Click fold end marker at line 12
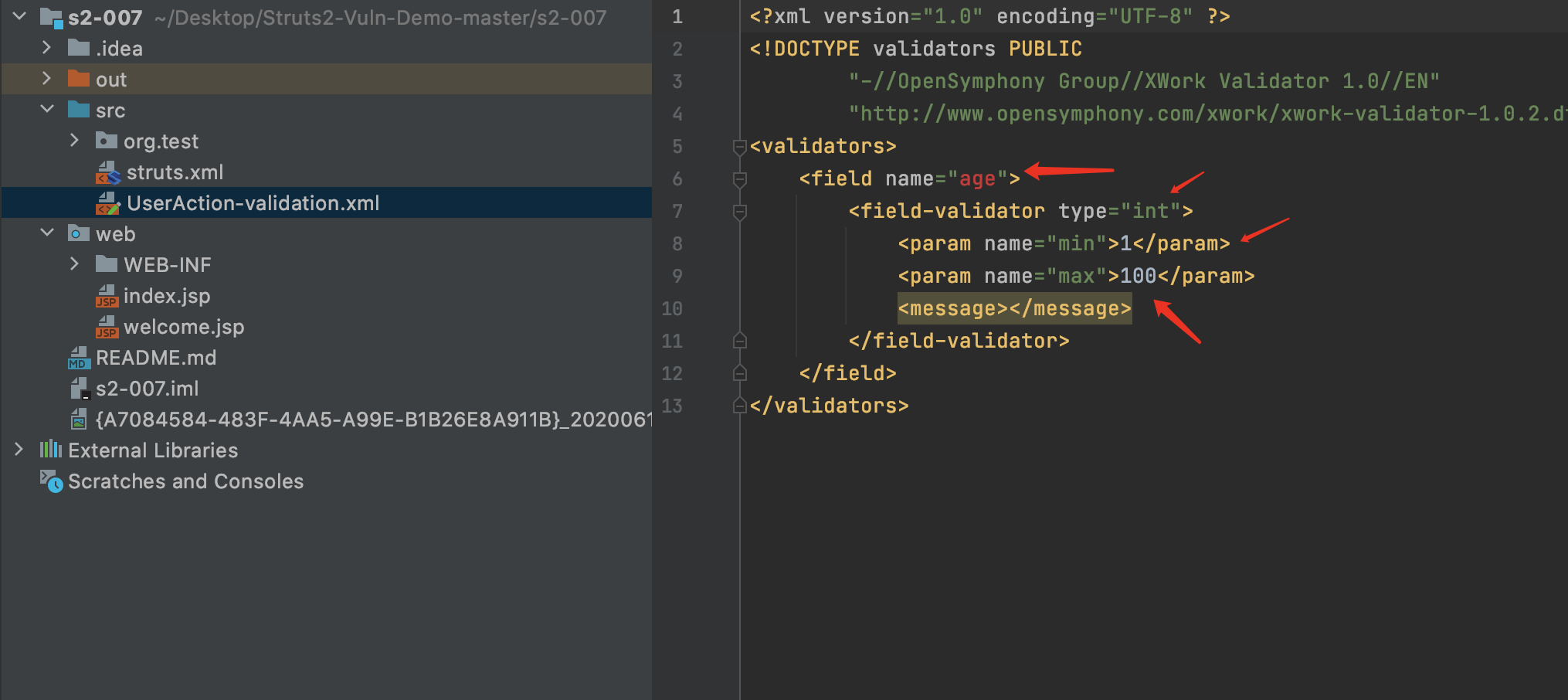This screenshot has width=1568, height=700. coord(739,373)
